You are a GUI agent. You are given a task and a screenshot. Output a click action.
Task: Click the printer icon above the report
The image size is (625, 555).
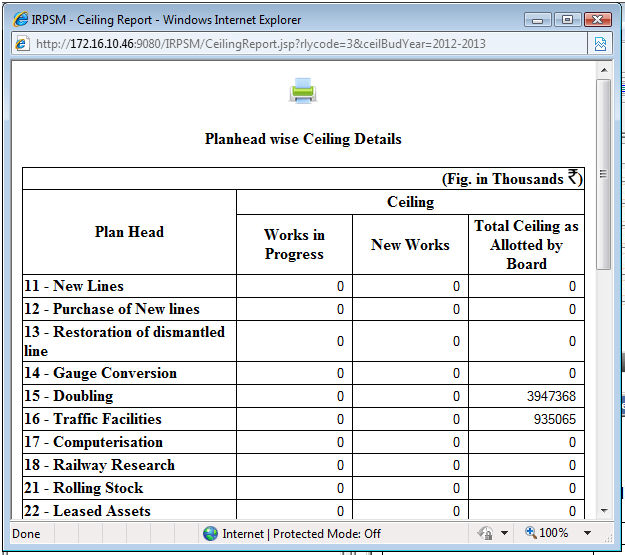tap(303, 92)
